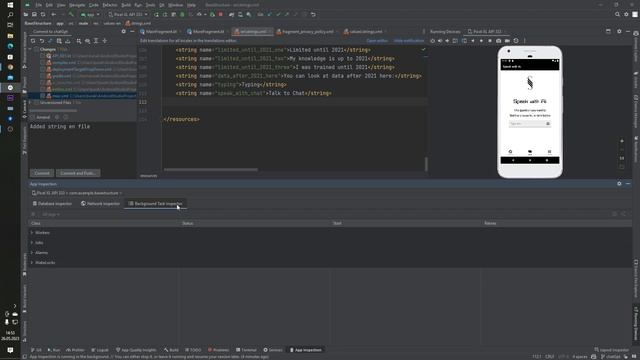Enable the Amend checkbox

point(33,117)
